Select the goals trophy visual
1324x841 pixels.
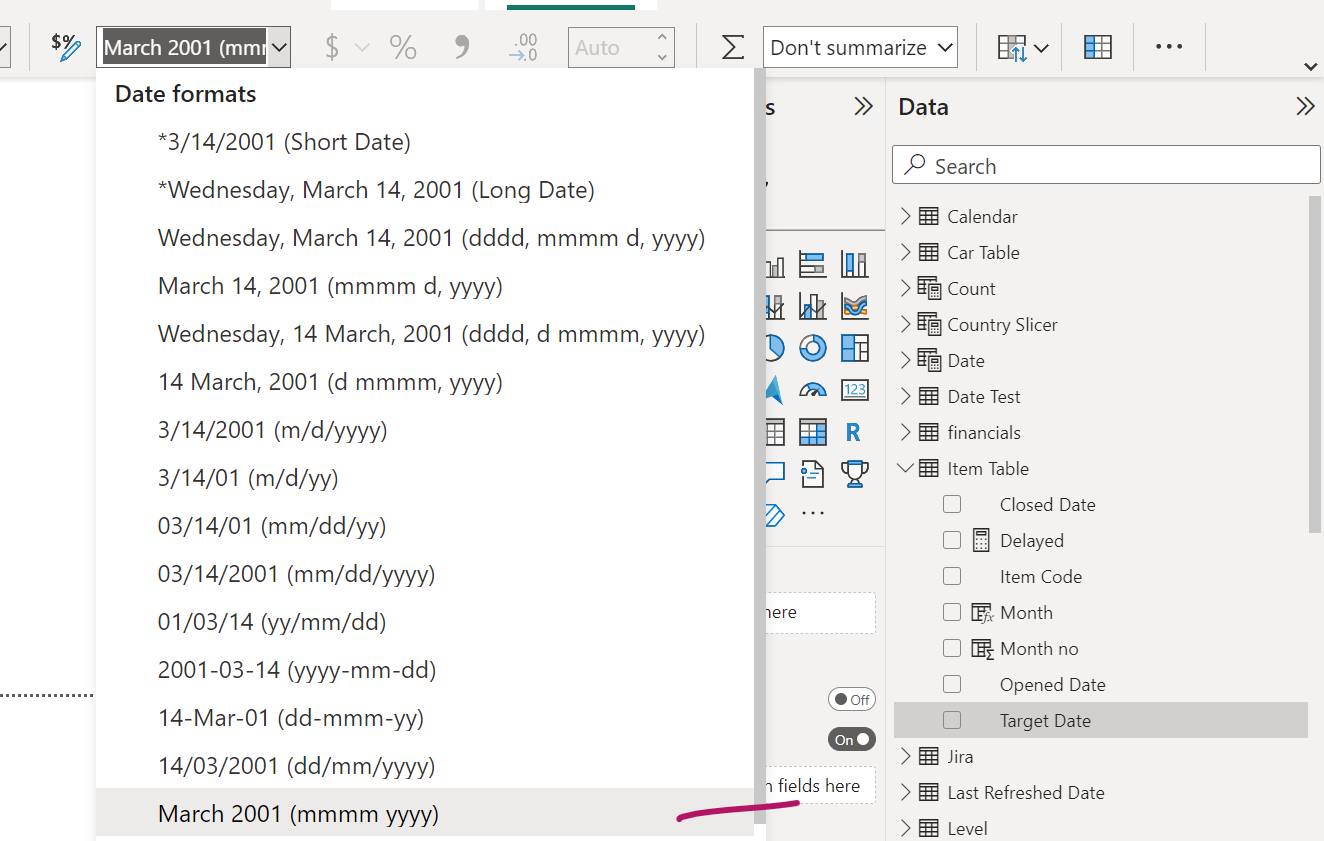point(854,473)
